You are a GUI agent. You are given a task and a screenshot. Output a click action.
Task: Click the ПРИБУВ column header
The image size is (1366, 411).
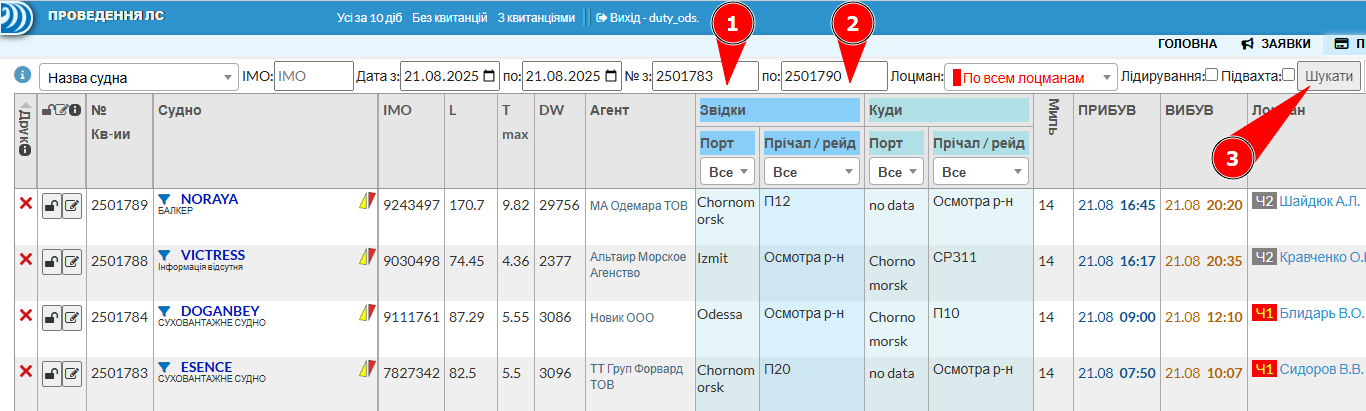1106,110
